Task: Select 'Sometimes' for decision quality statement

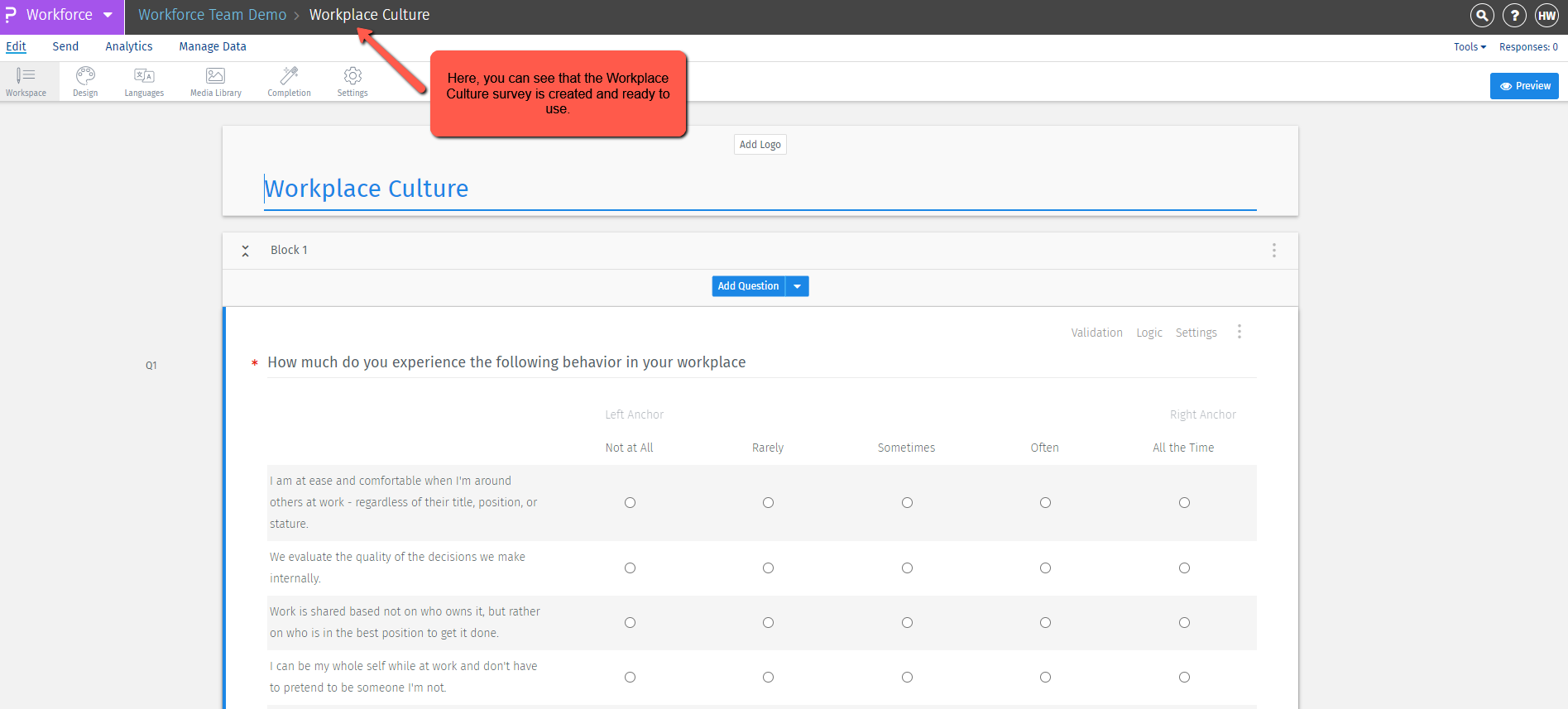Action: pos(907,568)
